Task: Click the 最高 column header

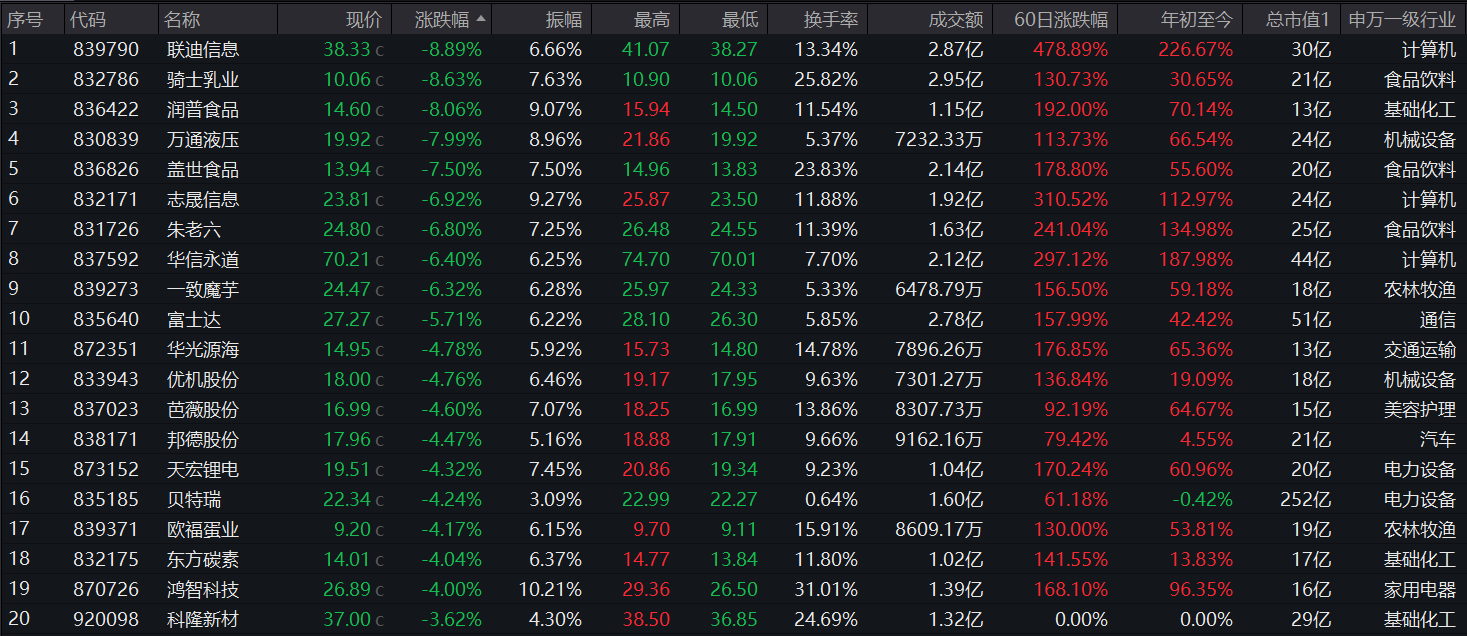Action: (x=652, y=19)
